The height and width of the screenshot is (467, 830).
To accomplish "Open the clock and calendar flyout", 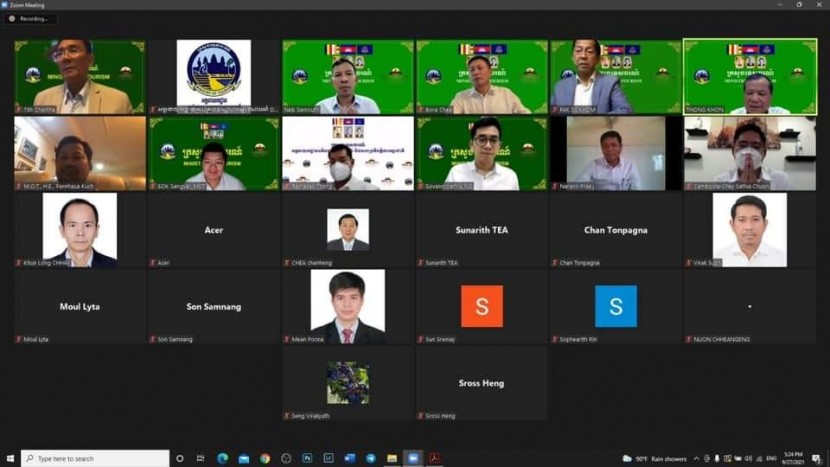I will point(795,458).
